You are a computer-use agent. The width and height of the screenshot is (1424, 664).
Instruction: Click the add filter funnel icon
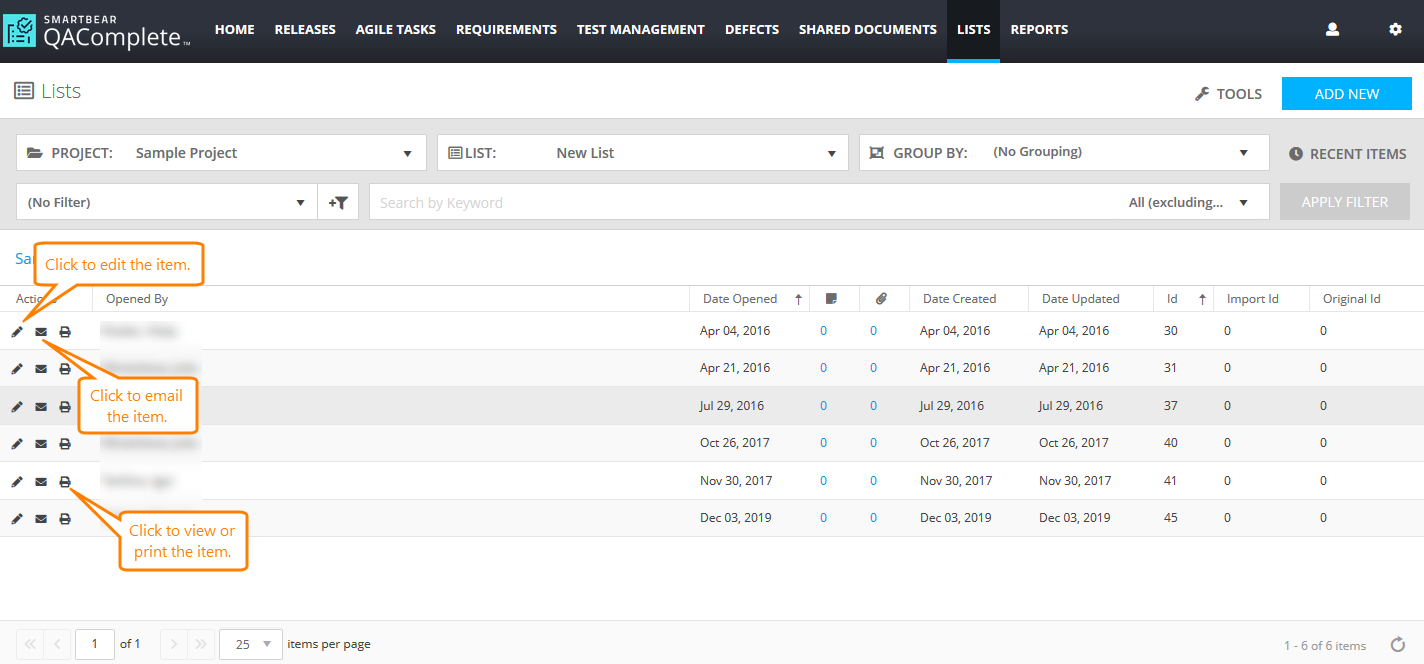(x=338, y=202)
